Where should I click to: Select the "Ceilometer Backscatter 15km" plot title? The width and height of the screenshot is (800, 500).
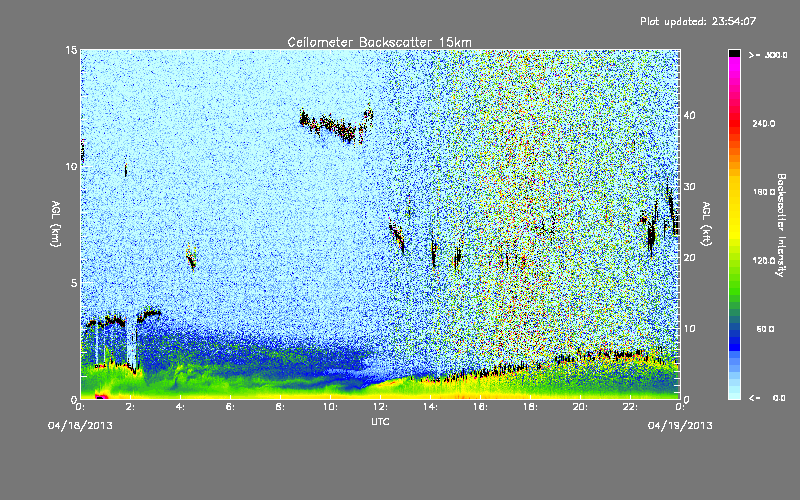(379, 42)
